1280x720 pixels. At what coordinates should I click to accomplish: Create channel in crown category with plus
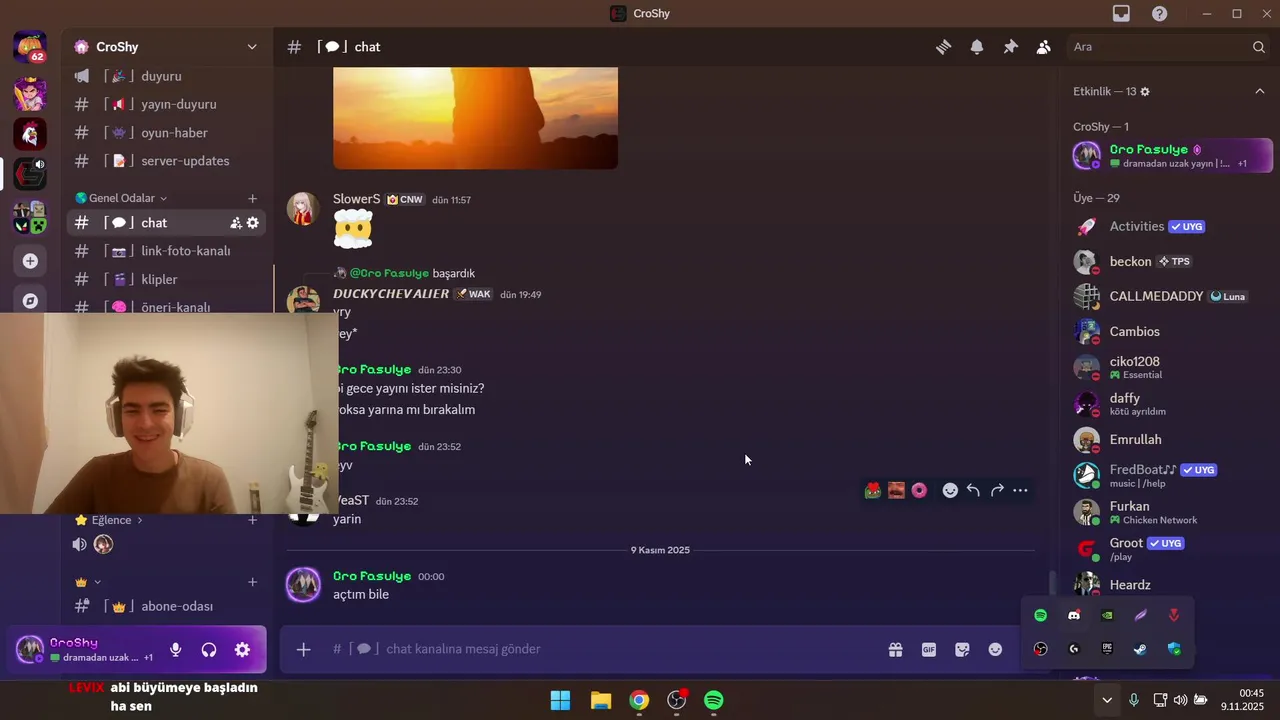click(x=252, y=582)
